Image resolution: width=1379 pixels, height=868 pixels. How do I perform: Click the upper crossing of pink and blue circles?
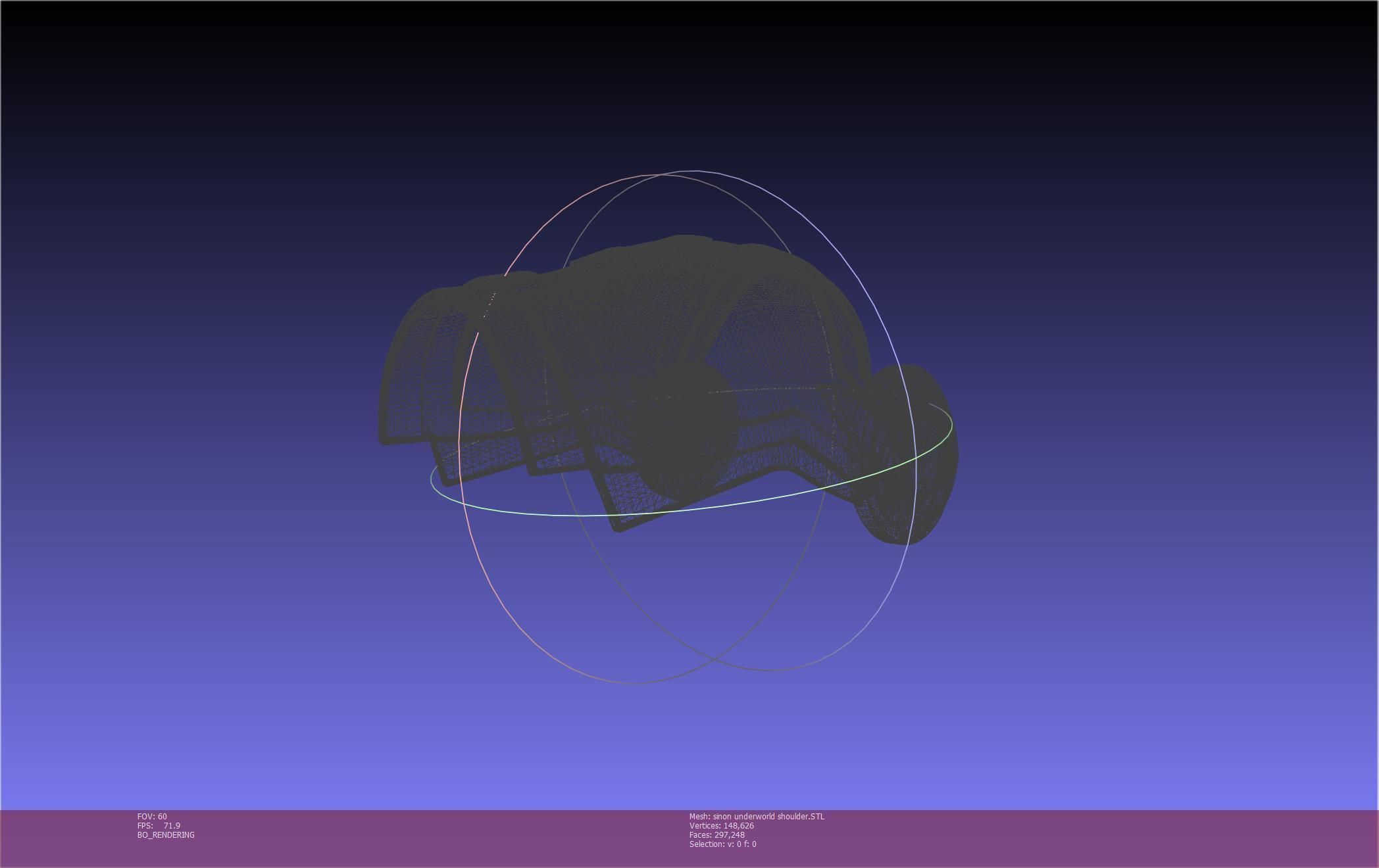(660, 175)
